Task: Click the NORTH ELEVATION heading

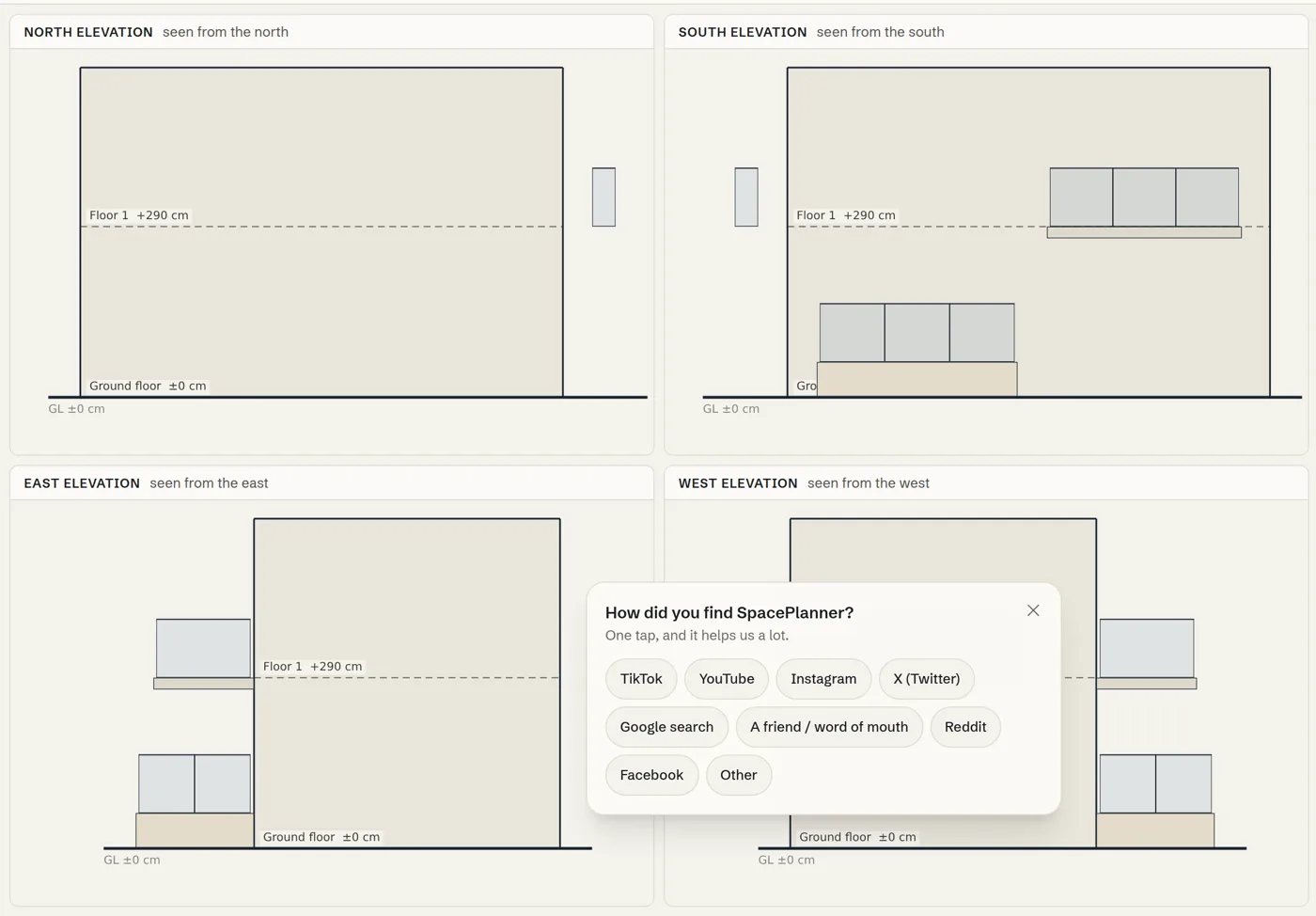Action: (x=88, y=32)
